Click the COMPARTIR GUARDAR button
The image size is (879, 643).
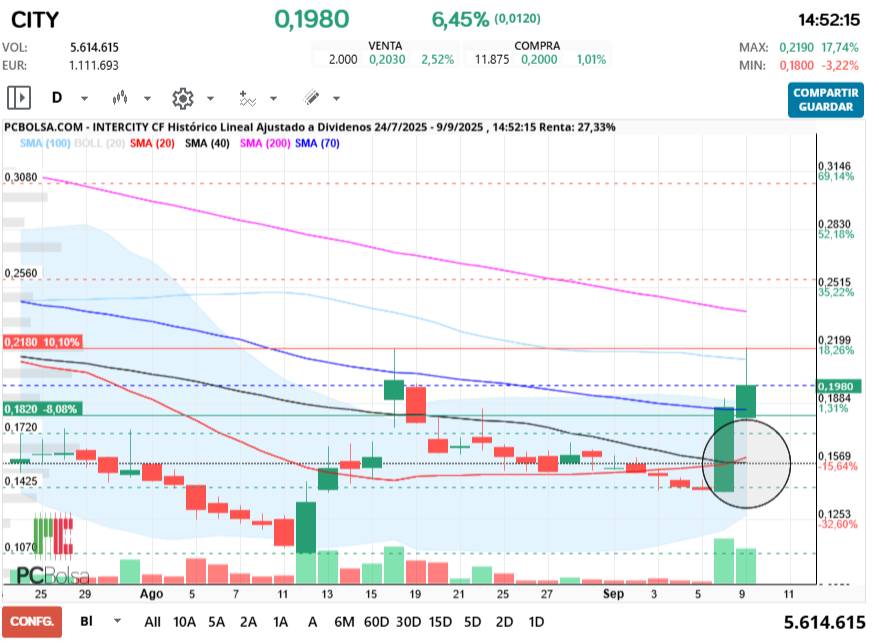click(x=826, y=100)
